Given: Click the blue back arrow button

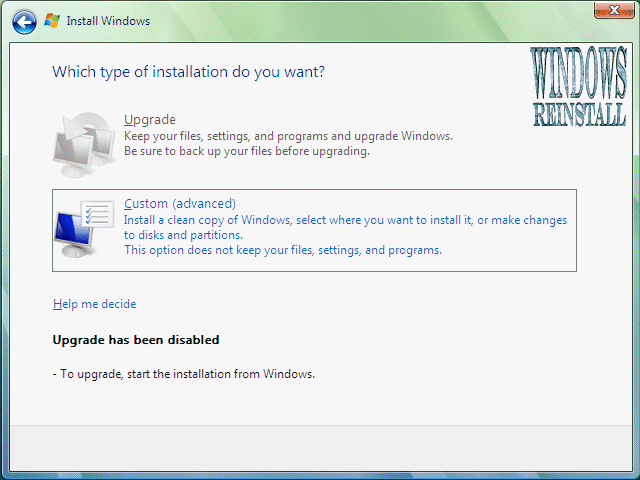Looking at the screenshot, I should [x=25, y=20].
